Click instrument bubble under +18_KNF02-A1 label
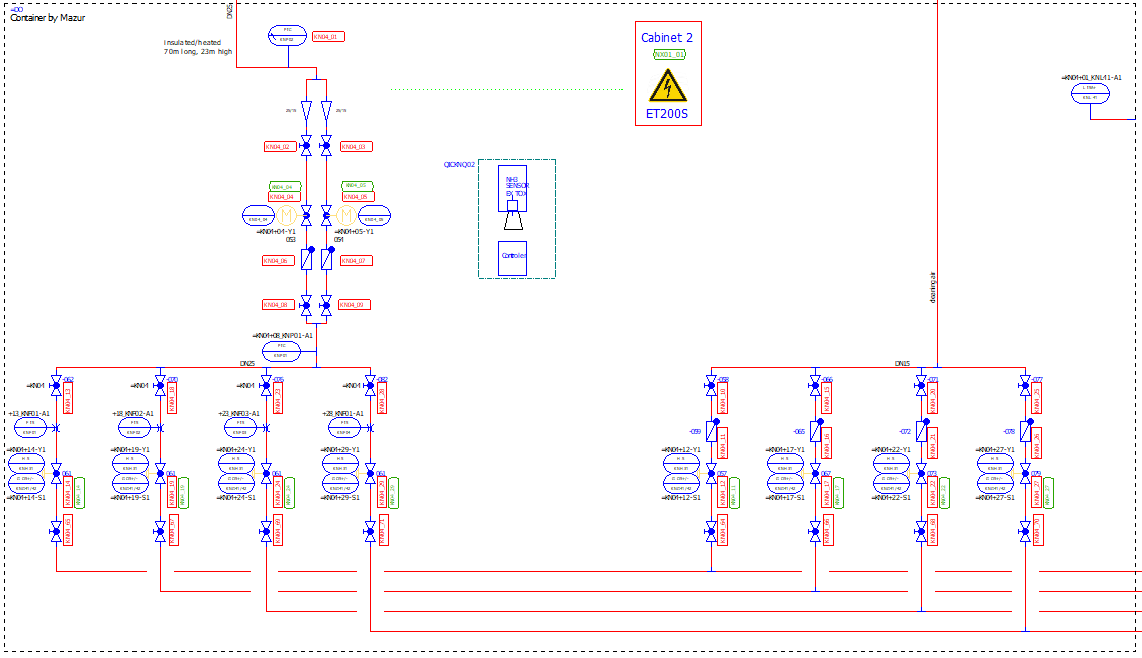 coord(134,428)
